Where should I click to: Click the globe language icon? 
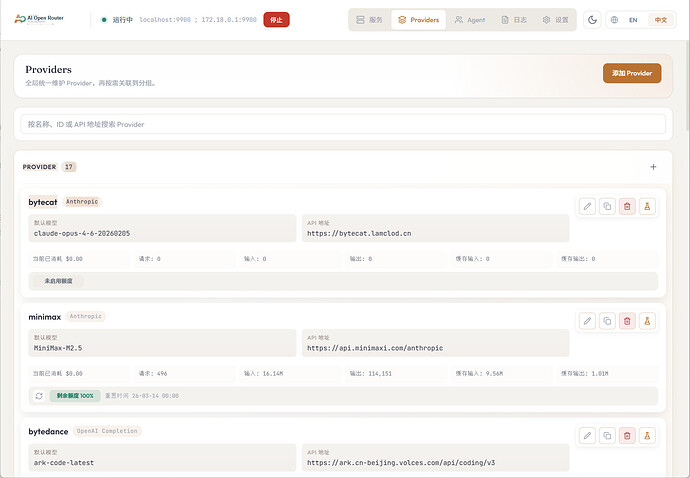(x=614, y=20)
